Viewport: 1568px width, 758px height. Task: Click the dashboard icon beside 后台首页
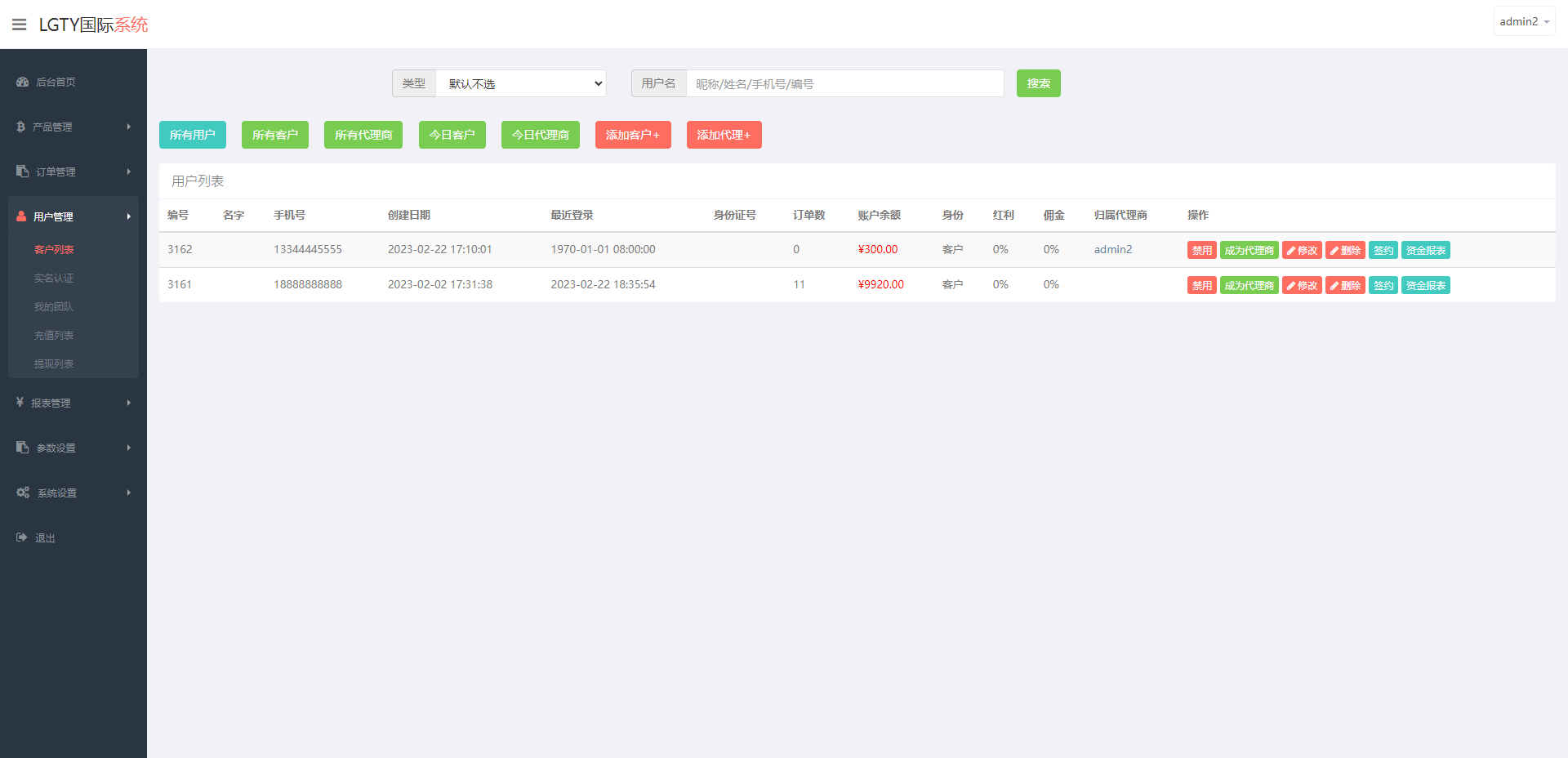pos(22,82)
